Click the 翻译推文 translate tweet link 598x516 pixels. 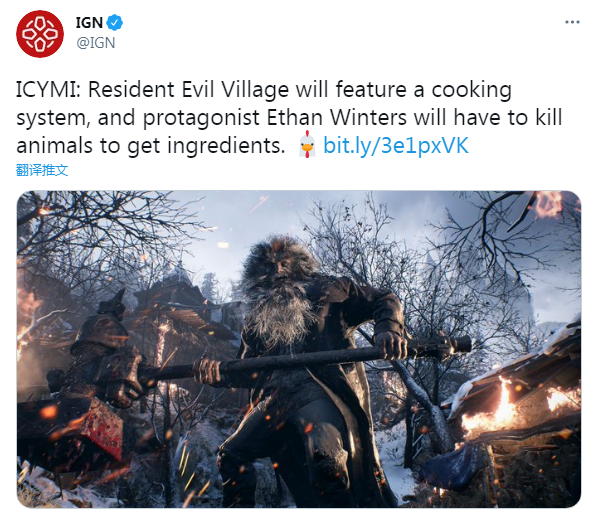[x=42, y=170]
